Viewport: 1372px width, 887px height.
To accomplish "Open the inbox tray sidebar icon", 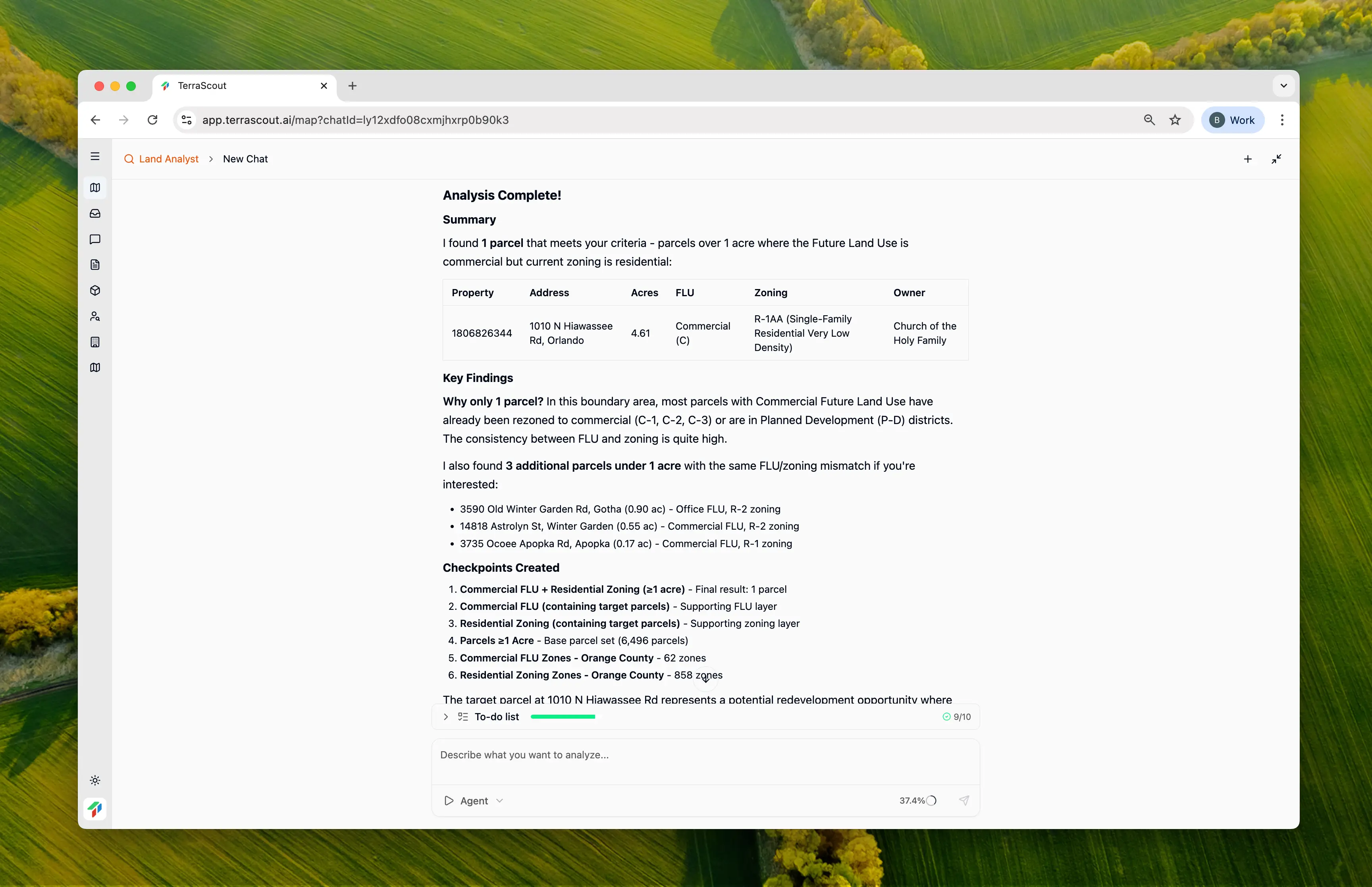I will 95,214.
